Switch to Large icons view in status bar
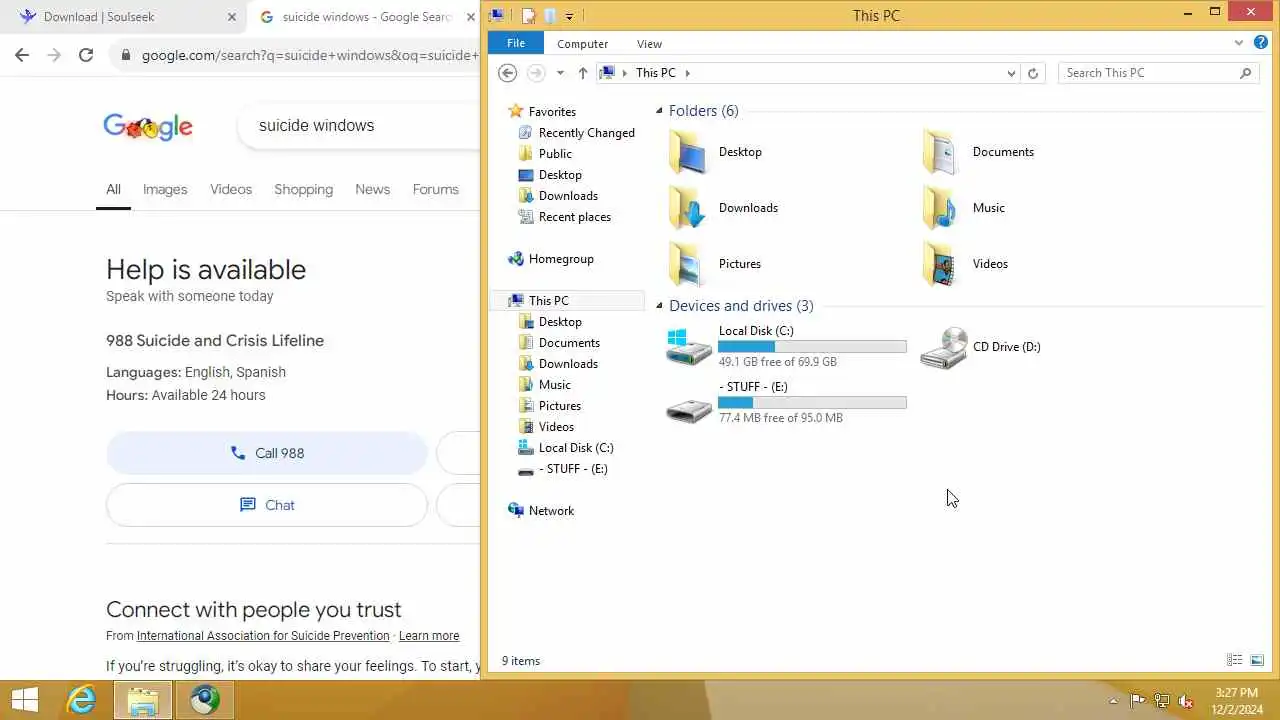Screen dimensions: 1280x720 1257,660
